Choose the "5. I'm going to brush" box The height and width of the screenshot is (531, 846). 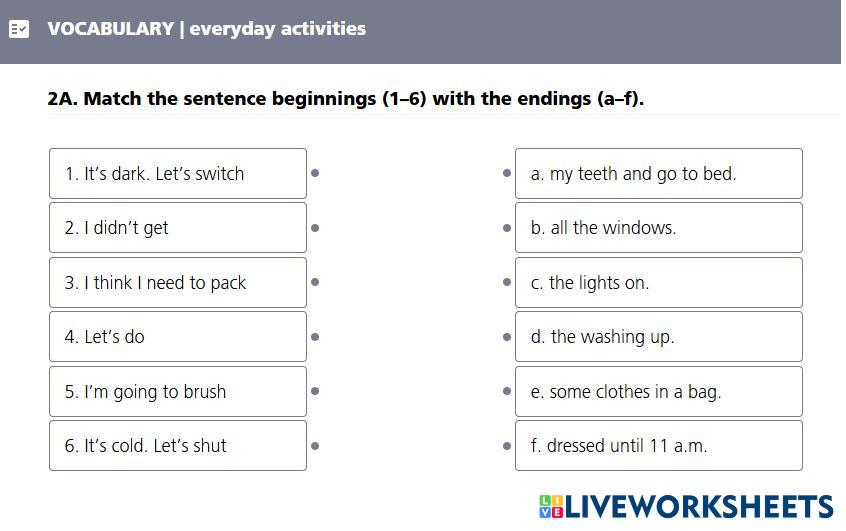pyautogui.click(x=178, y=392)
